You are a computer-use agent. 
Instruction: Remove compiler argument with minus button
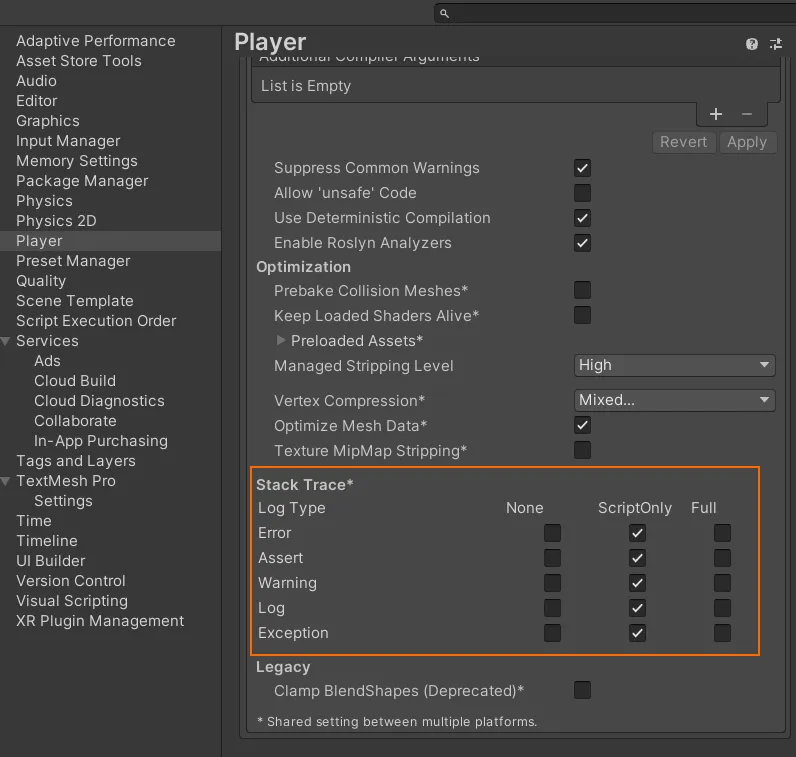tap(747, 114)
